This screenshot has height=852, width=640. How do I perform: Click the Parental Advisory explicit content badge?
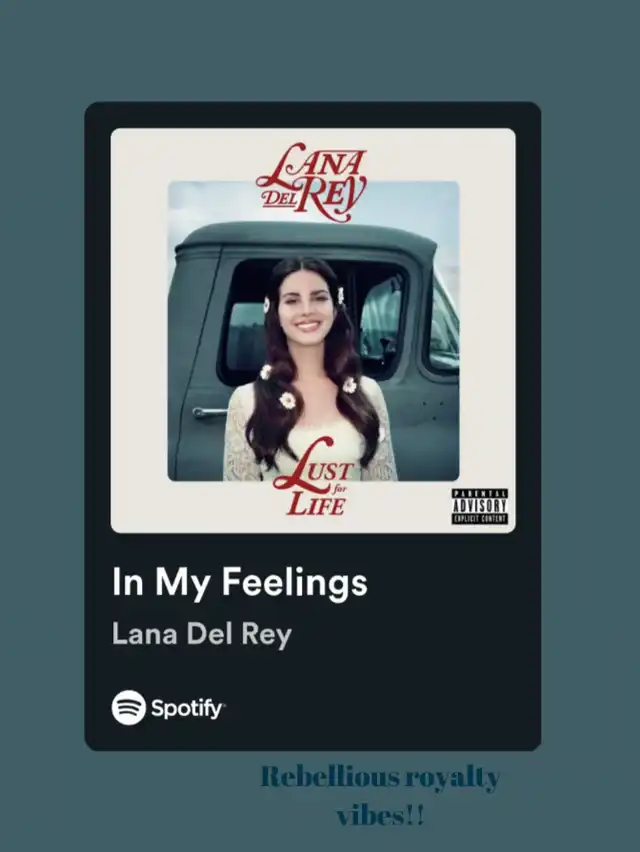point(480,506)
